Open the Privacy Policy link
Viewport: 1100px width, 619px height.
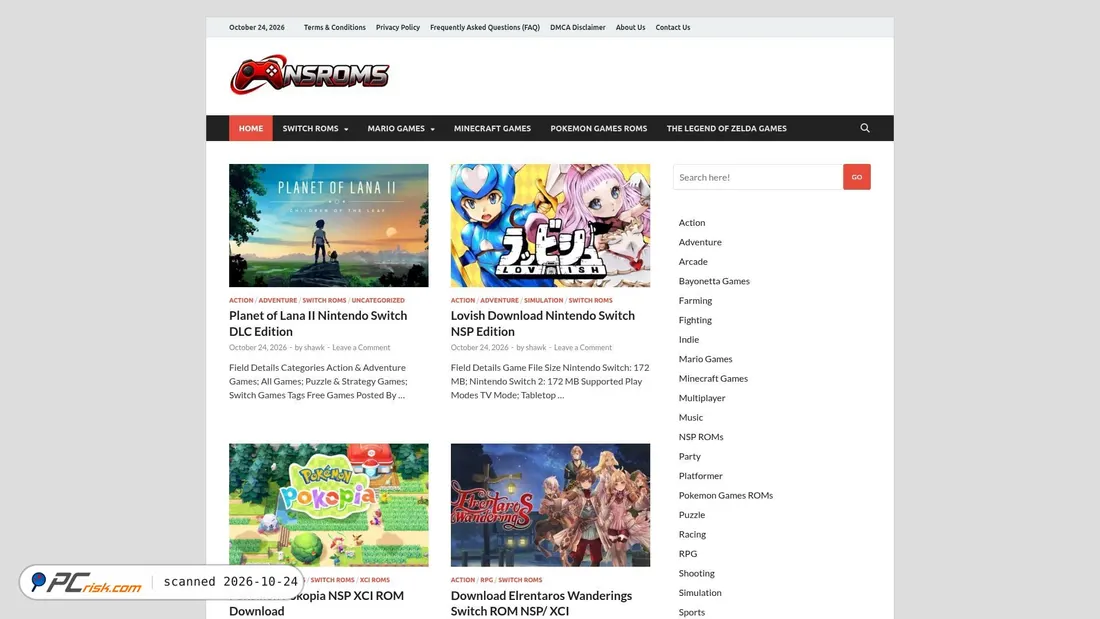click(398, 27)
